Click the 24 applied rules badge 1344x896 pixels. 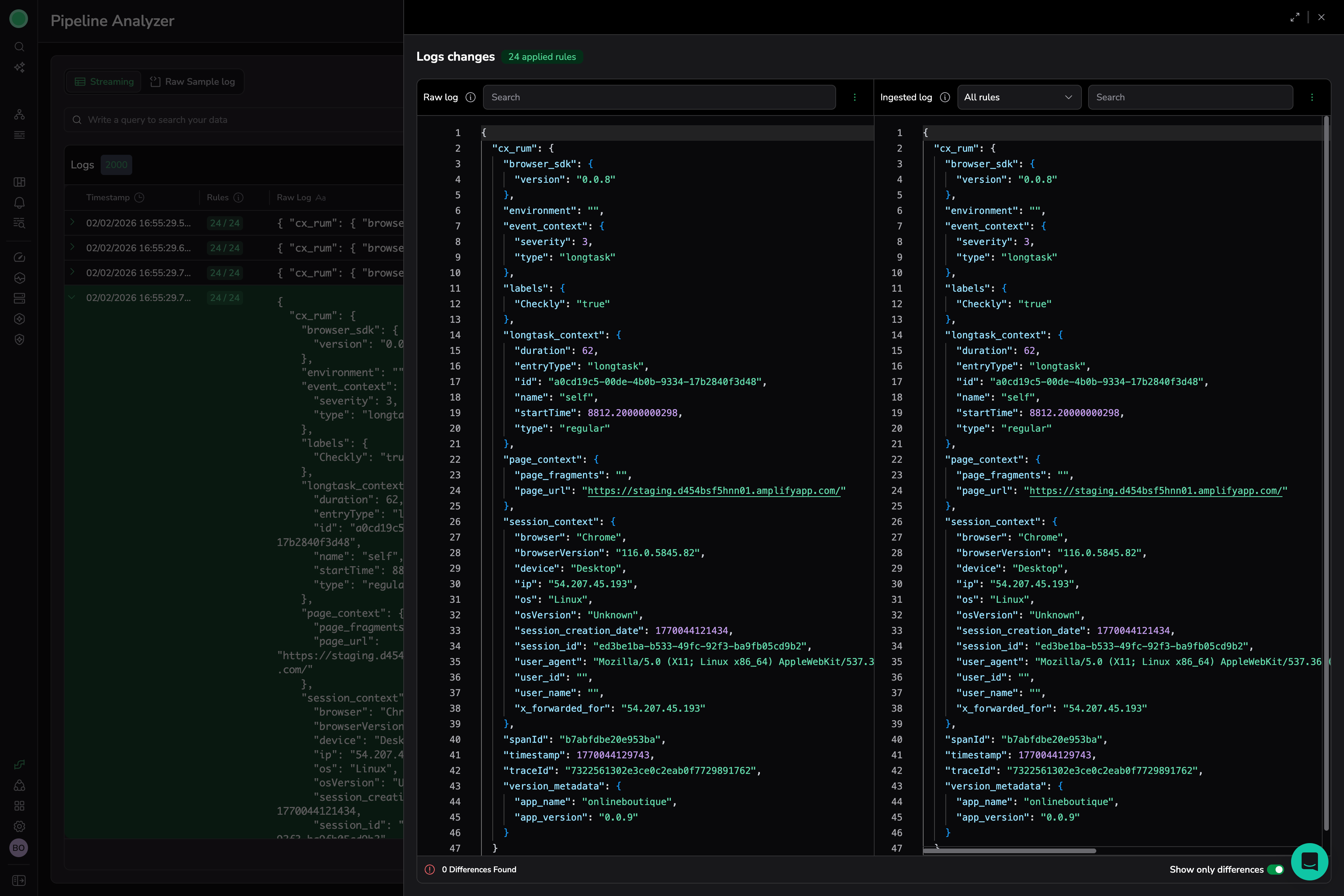coord(542,56)
